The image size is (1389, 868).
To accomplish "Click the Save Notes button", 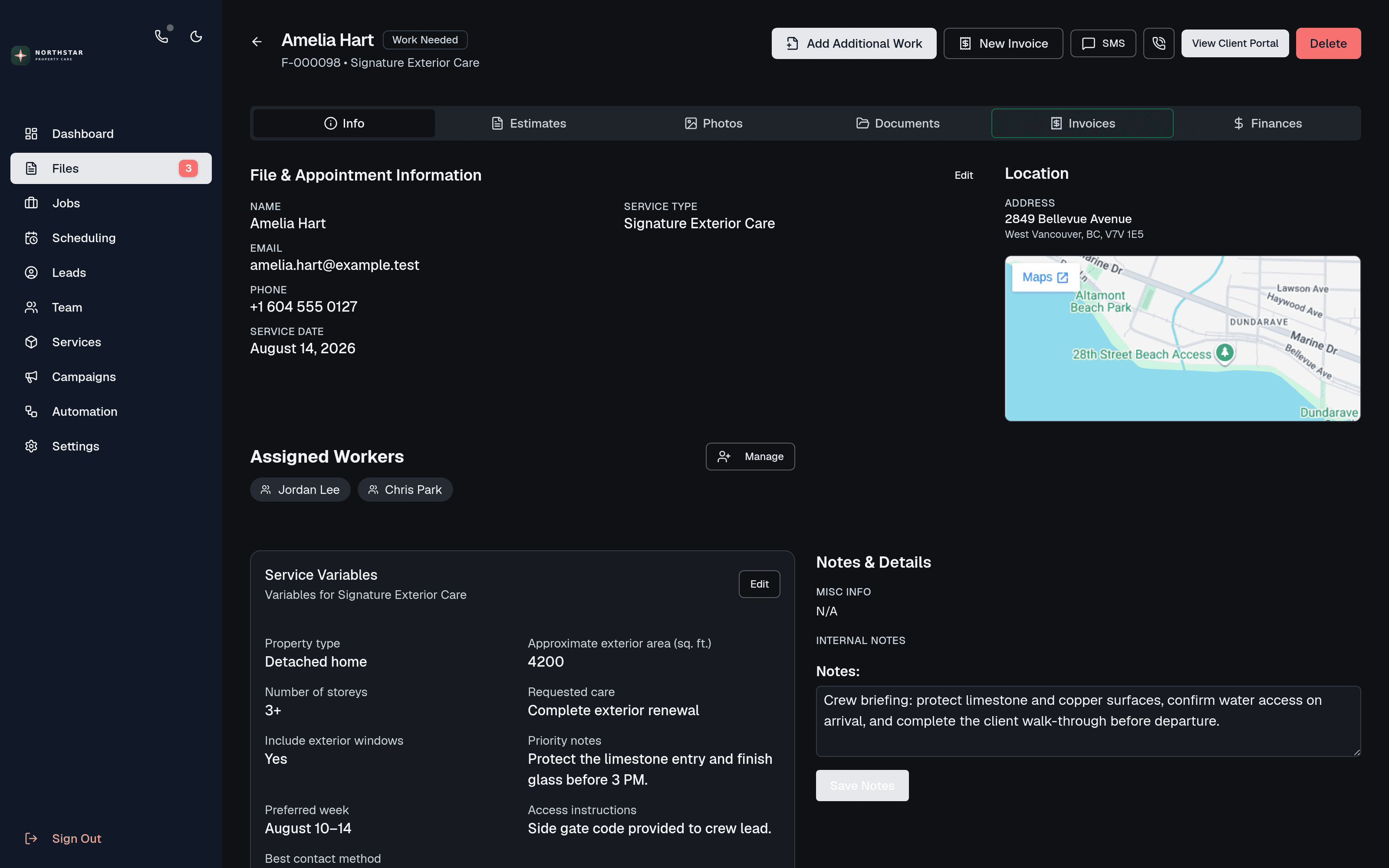I will tap(862, 786).
